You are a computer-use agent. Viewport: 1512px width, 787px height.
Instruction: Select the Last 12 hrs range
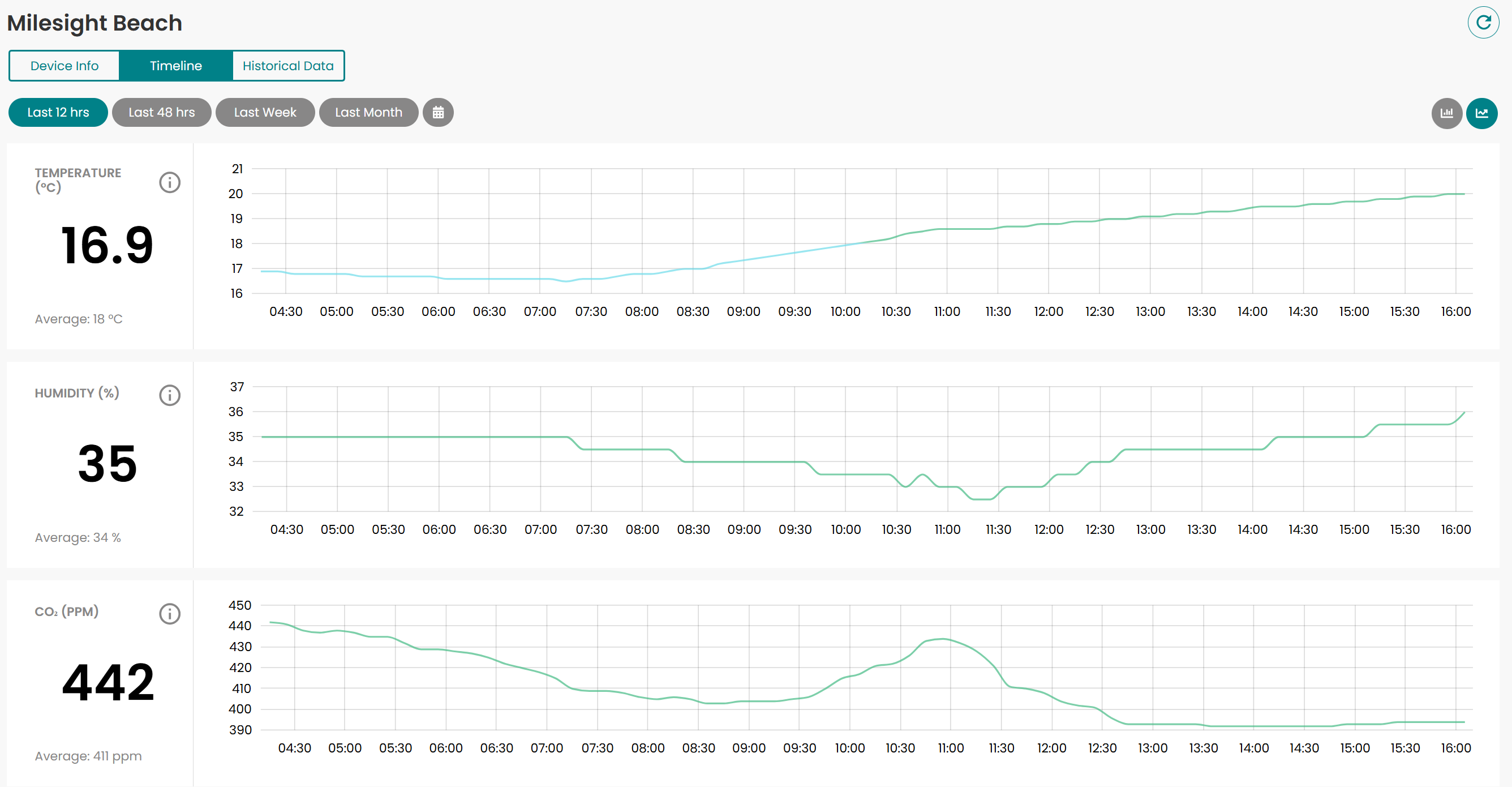pos(58,112)
